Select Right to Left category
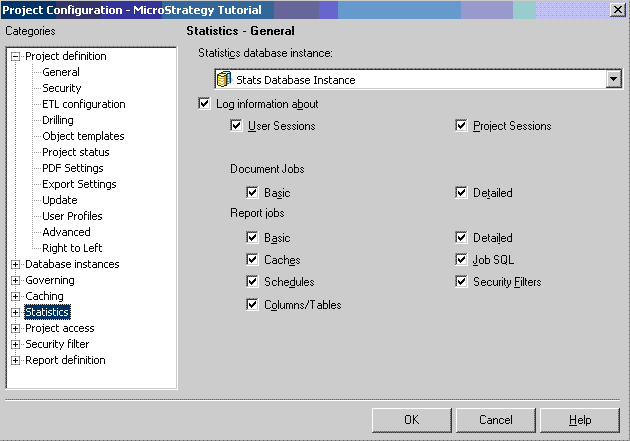Screen dimensions: 630x441 click(x=72, y=248)
